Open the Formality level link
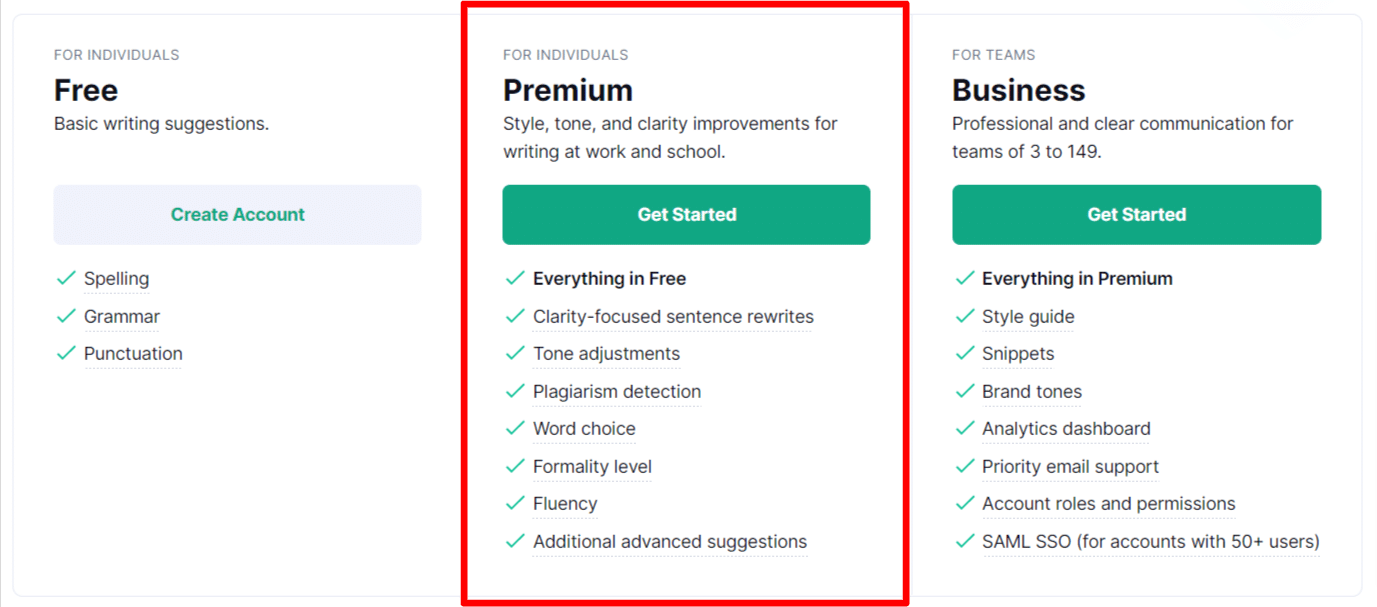1377x607 pixels. (x=592, y=466)
